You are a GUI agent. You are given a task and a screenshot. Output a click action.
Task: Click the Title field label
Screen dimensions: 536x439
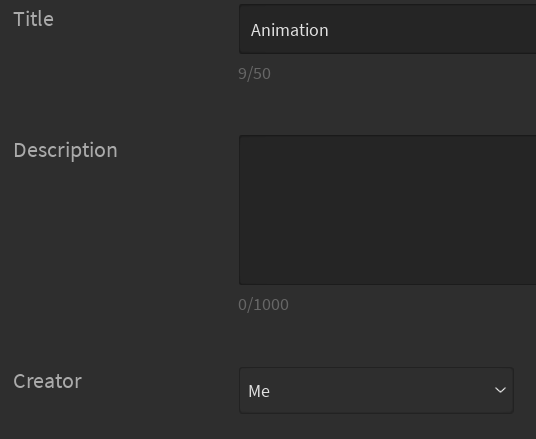34,19
